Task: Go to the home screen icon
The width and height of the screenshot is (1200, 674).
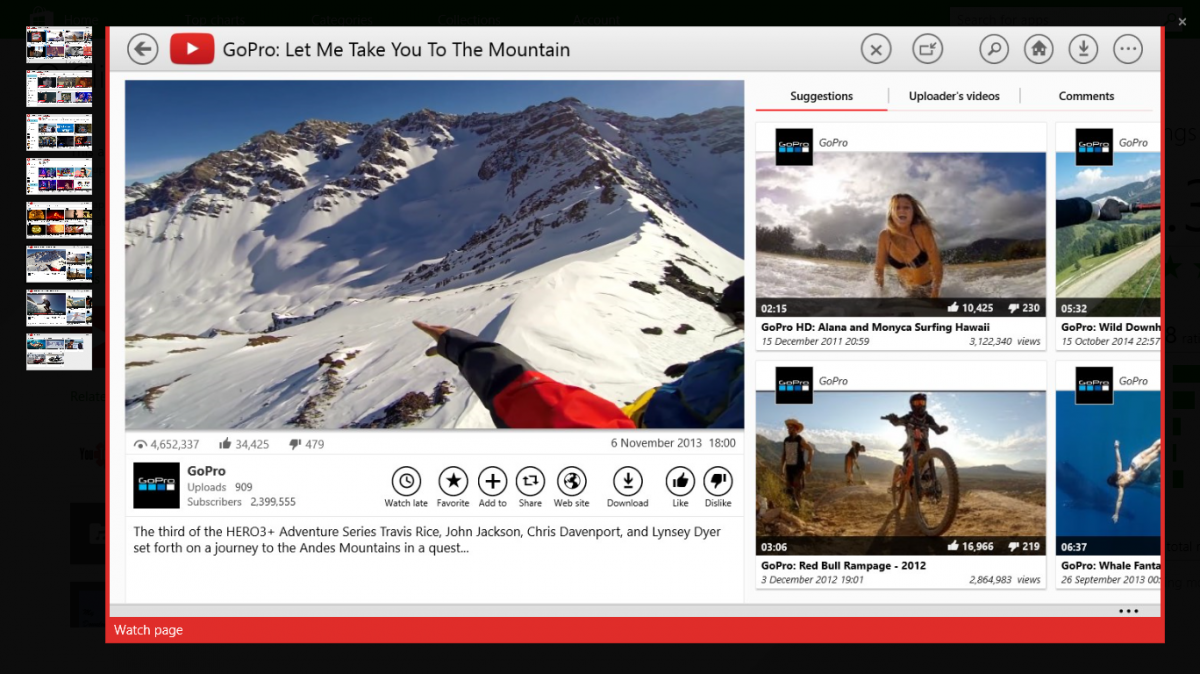Action: coord(1039,49)
